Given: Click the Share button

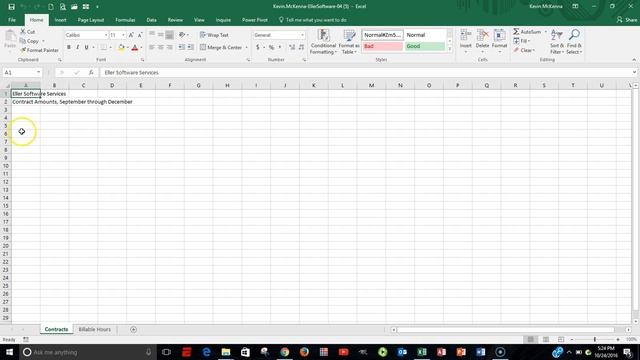Looking at the screenshot, I should coord(627,20).
